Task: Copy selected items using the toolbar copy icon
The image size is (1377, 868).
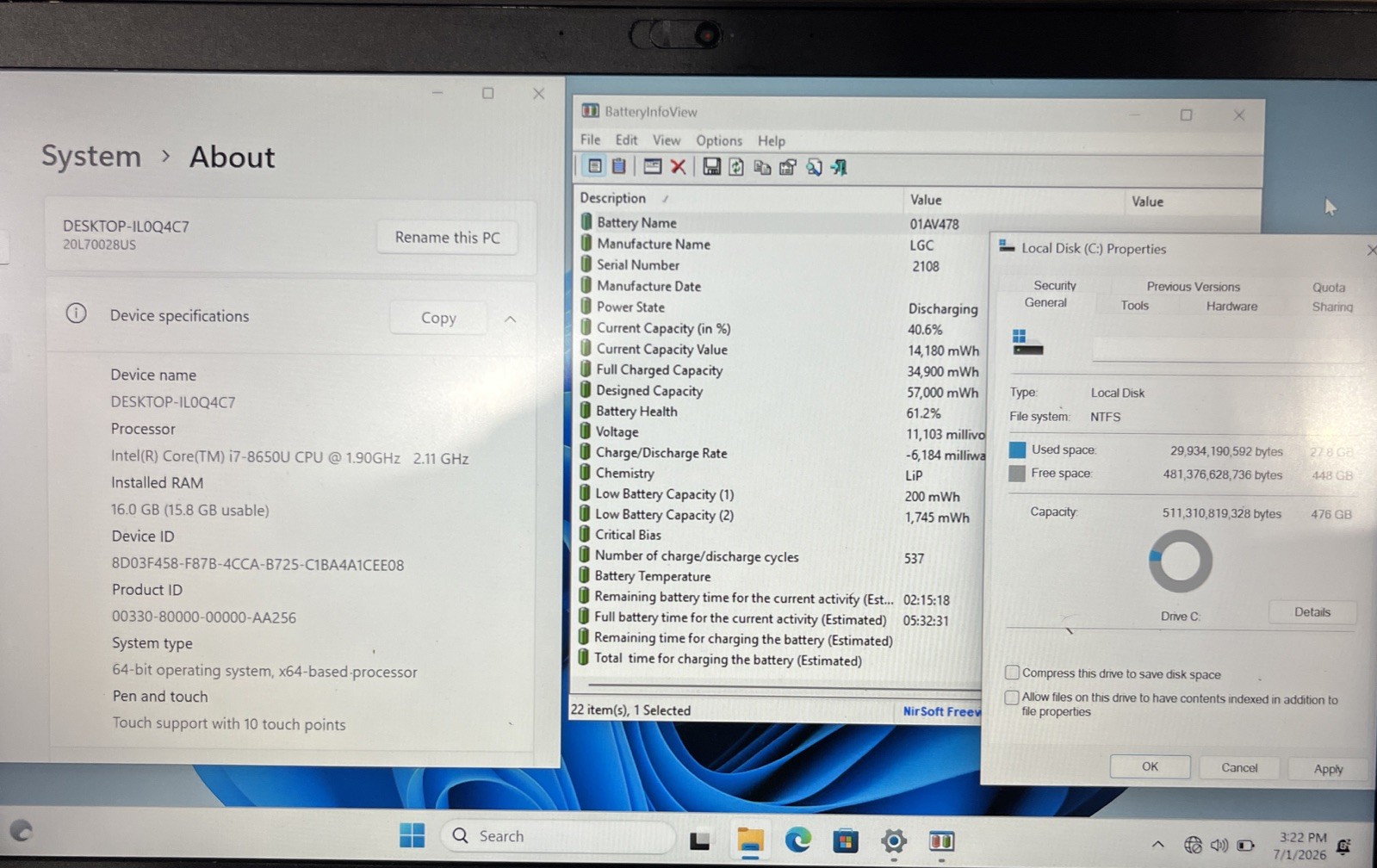Action: pyautogui.click(x=762, y=167)
